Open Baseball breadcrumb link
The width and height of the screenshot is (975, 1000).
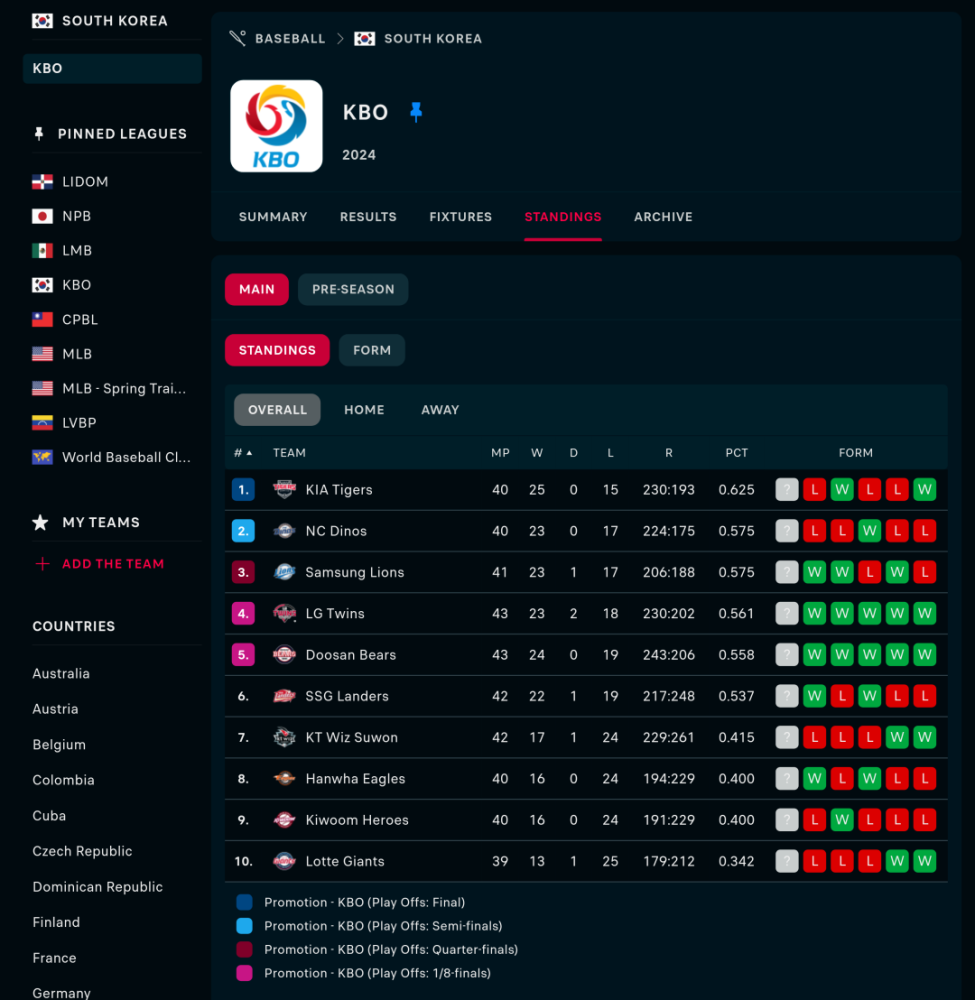[290, 38]
